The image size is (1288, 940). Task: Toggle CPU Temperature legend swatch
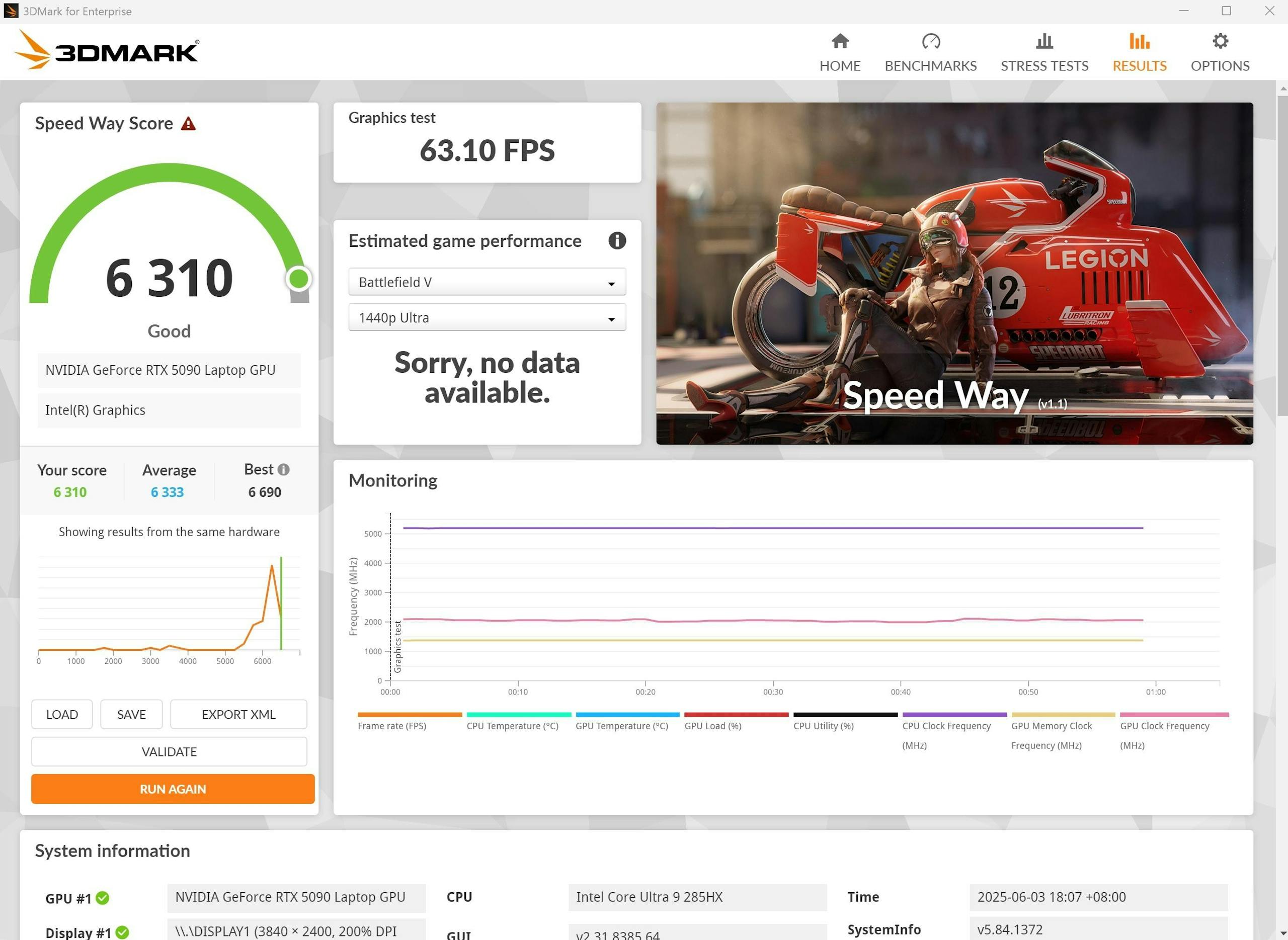point(519,715)
